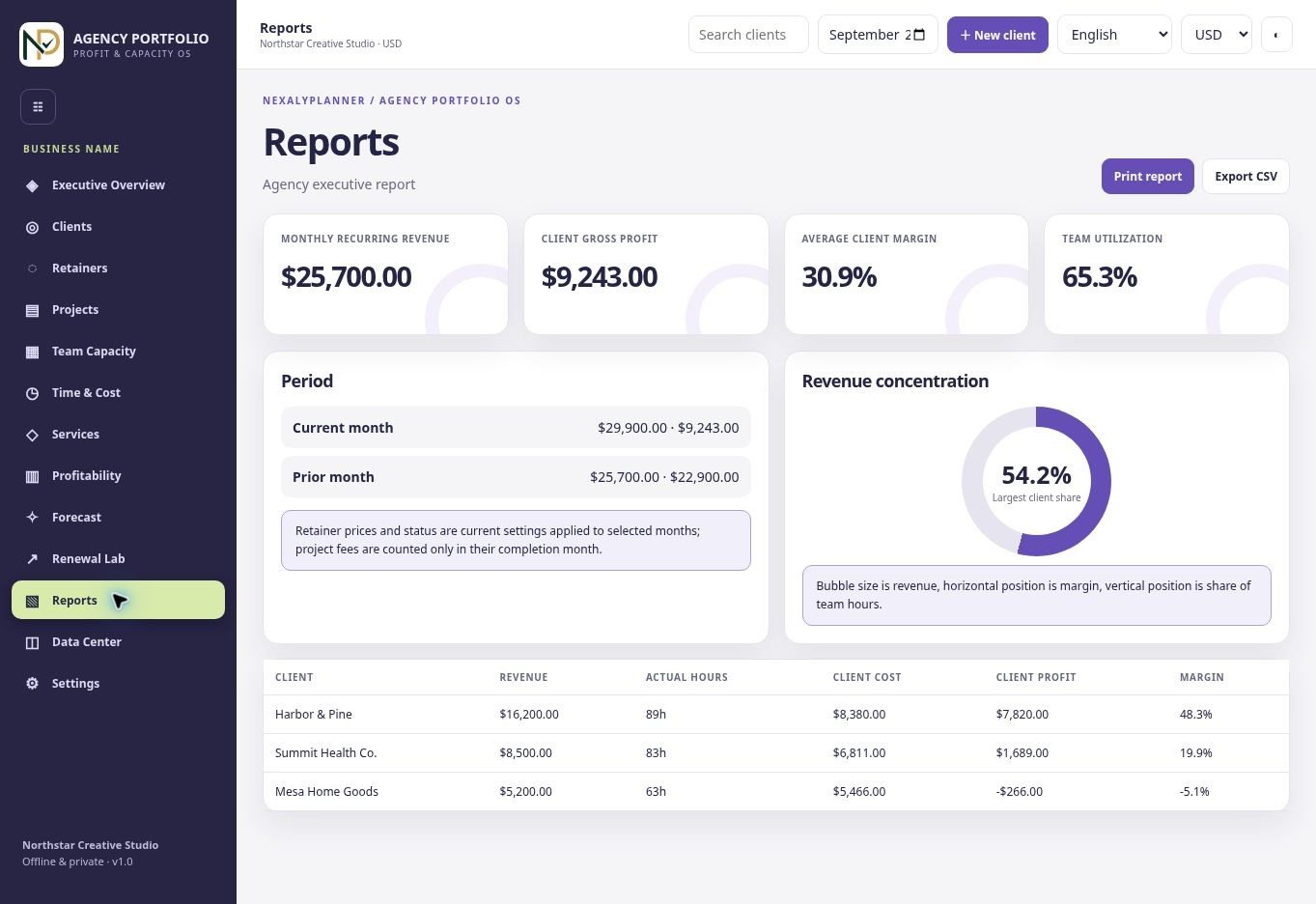This screenshot has height=904, width=1316.
Task: Click the New client button
Action: (x=997, y=35)
